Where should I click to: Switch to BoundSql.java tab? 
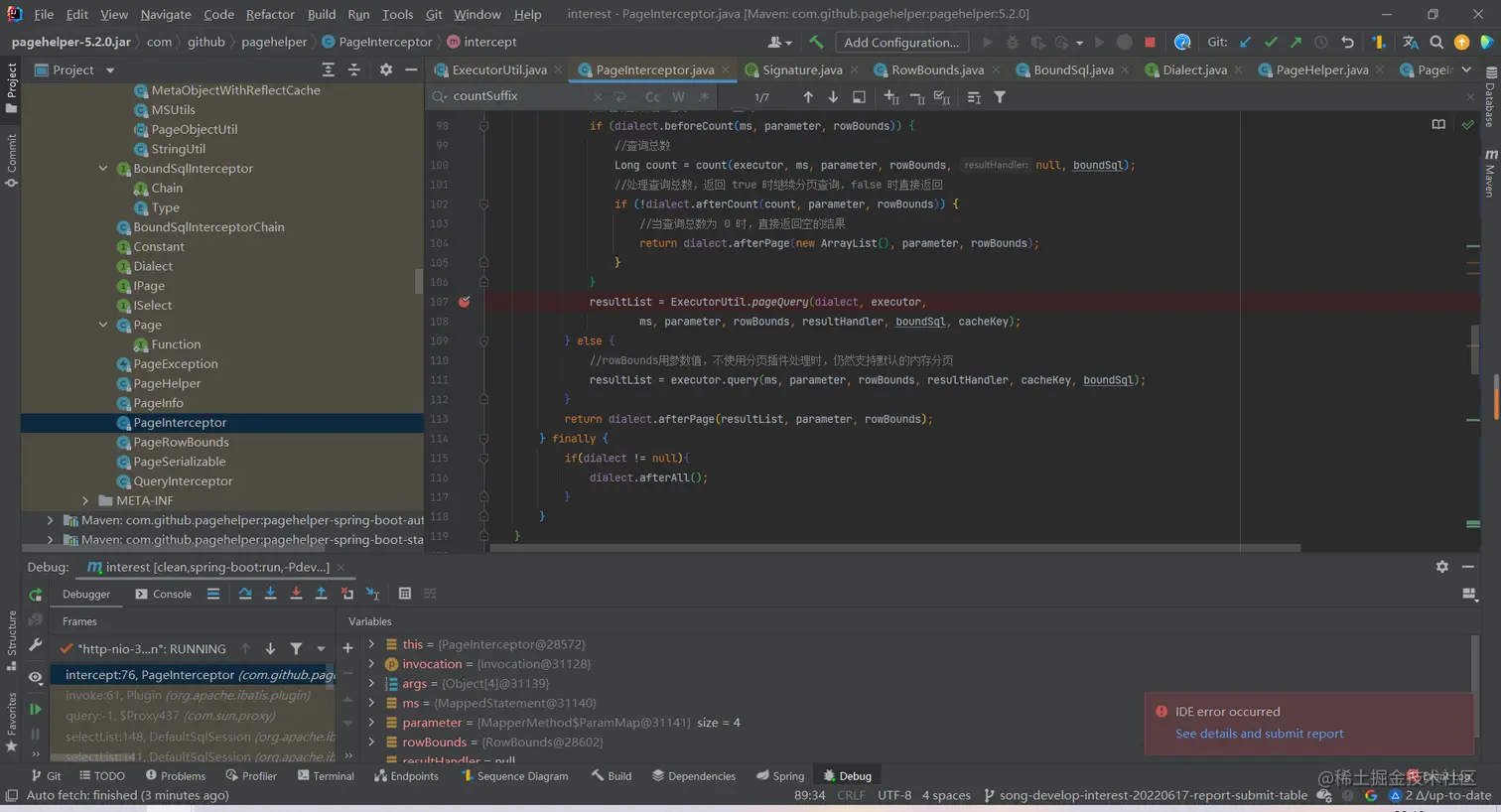tap(1072, 69)
